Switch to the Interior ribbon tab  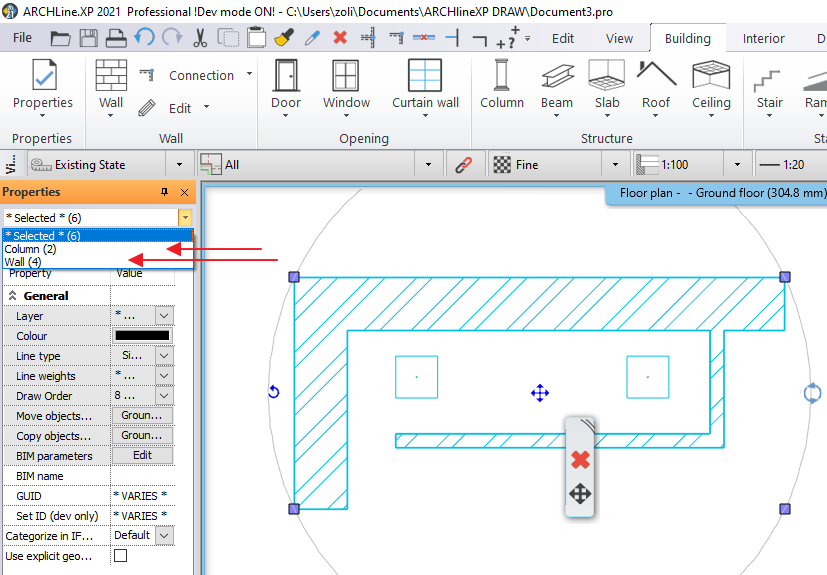click(763, 39)
